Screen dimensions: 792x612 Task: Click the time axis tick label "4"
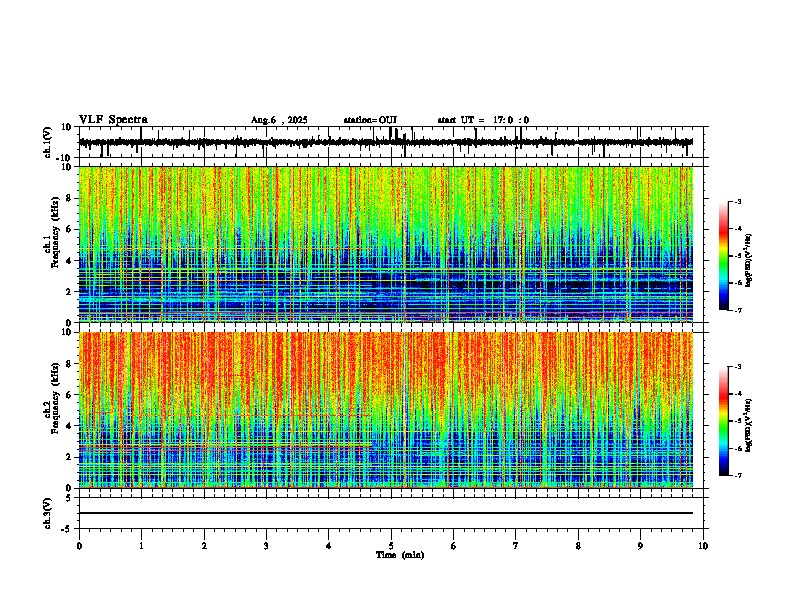pos(329,546)
